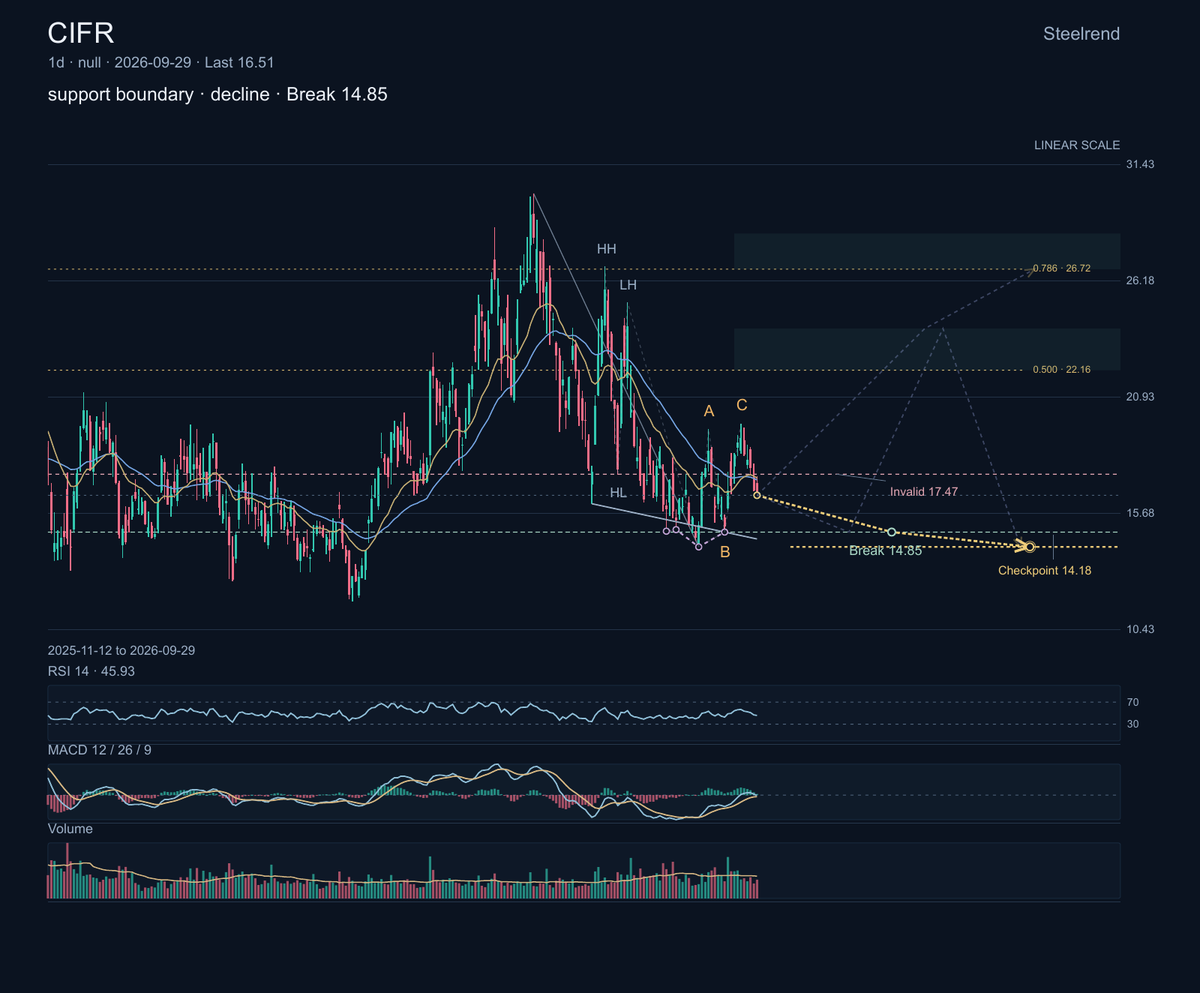The height and width of the screenshot is (993, 1200).
Task: Click the 'support boundary · decline · Break 14.85' headline
Action: pyautogui.click(x=217, y=94)
